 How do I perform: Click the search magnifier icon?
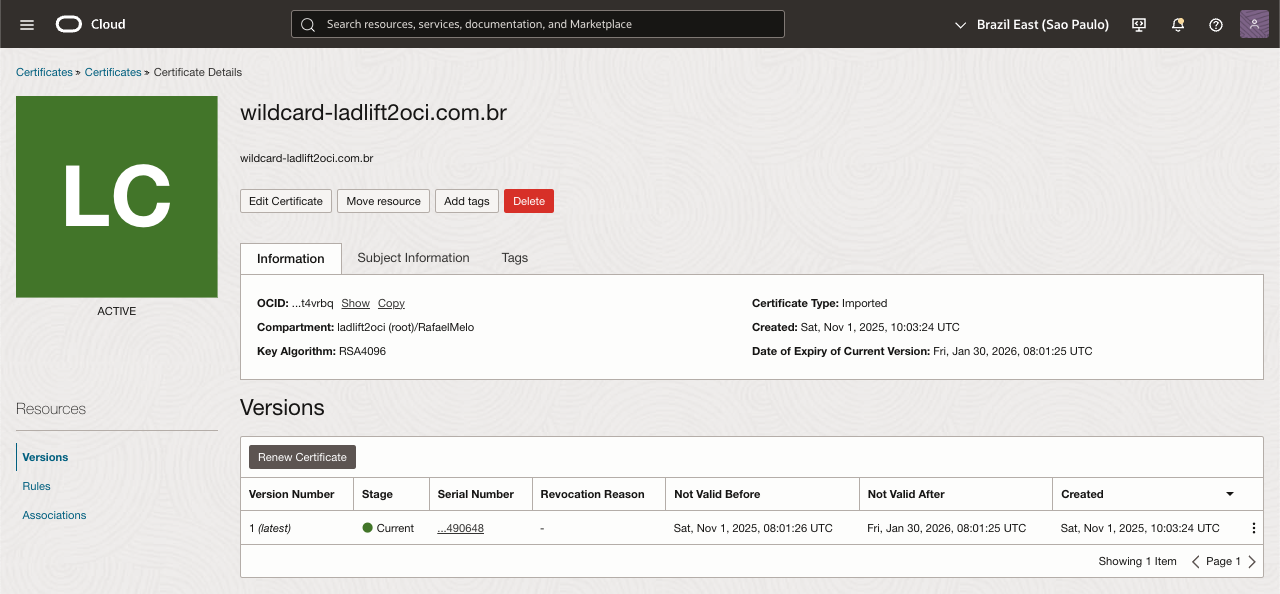tap(308, 24)
